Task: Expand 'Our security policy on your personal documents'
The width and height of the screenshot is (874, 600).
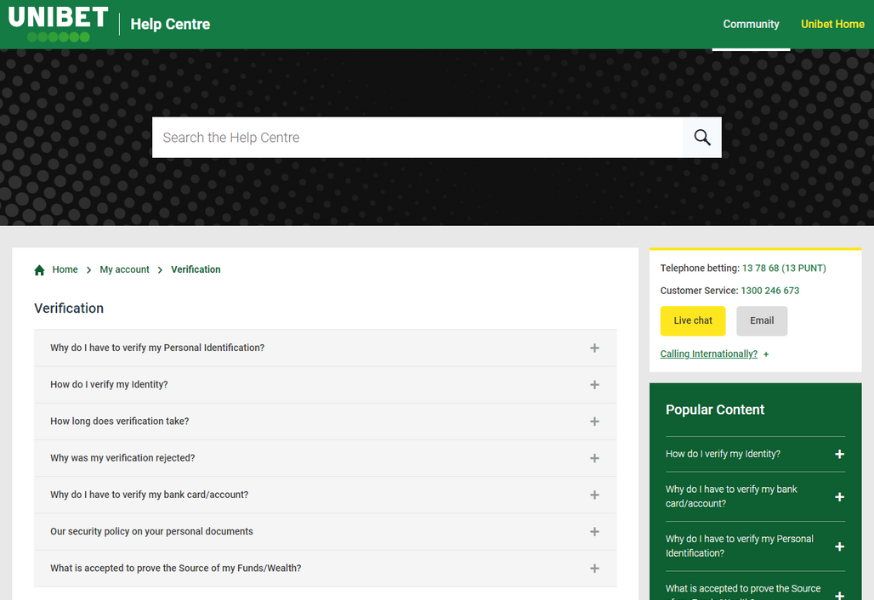Action: (x=325, y=532)
